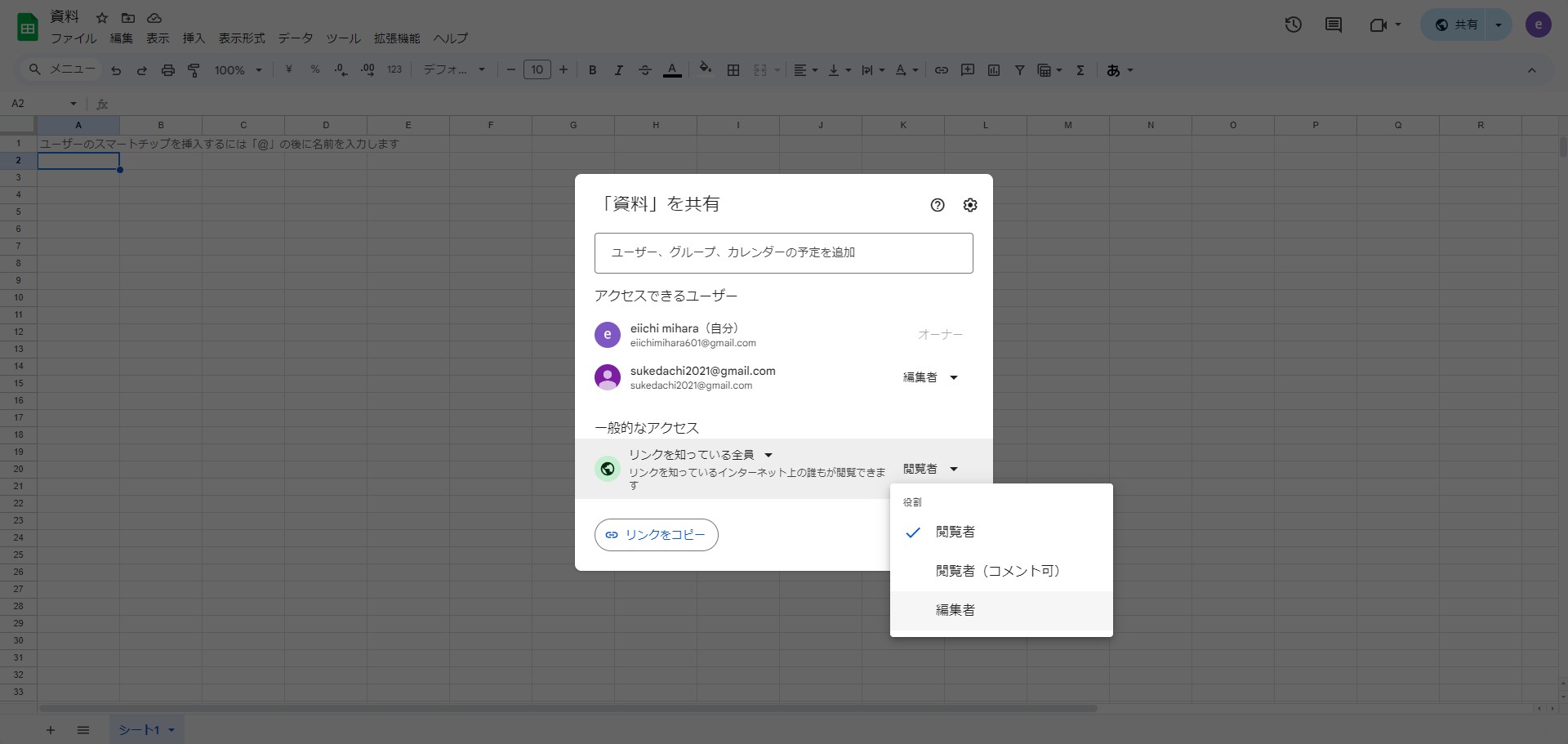Viewport: 1568px width, 744px height.
Task: Open the 100% zoom dropdown
Action: click(238, 70)
